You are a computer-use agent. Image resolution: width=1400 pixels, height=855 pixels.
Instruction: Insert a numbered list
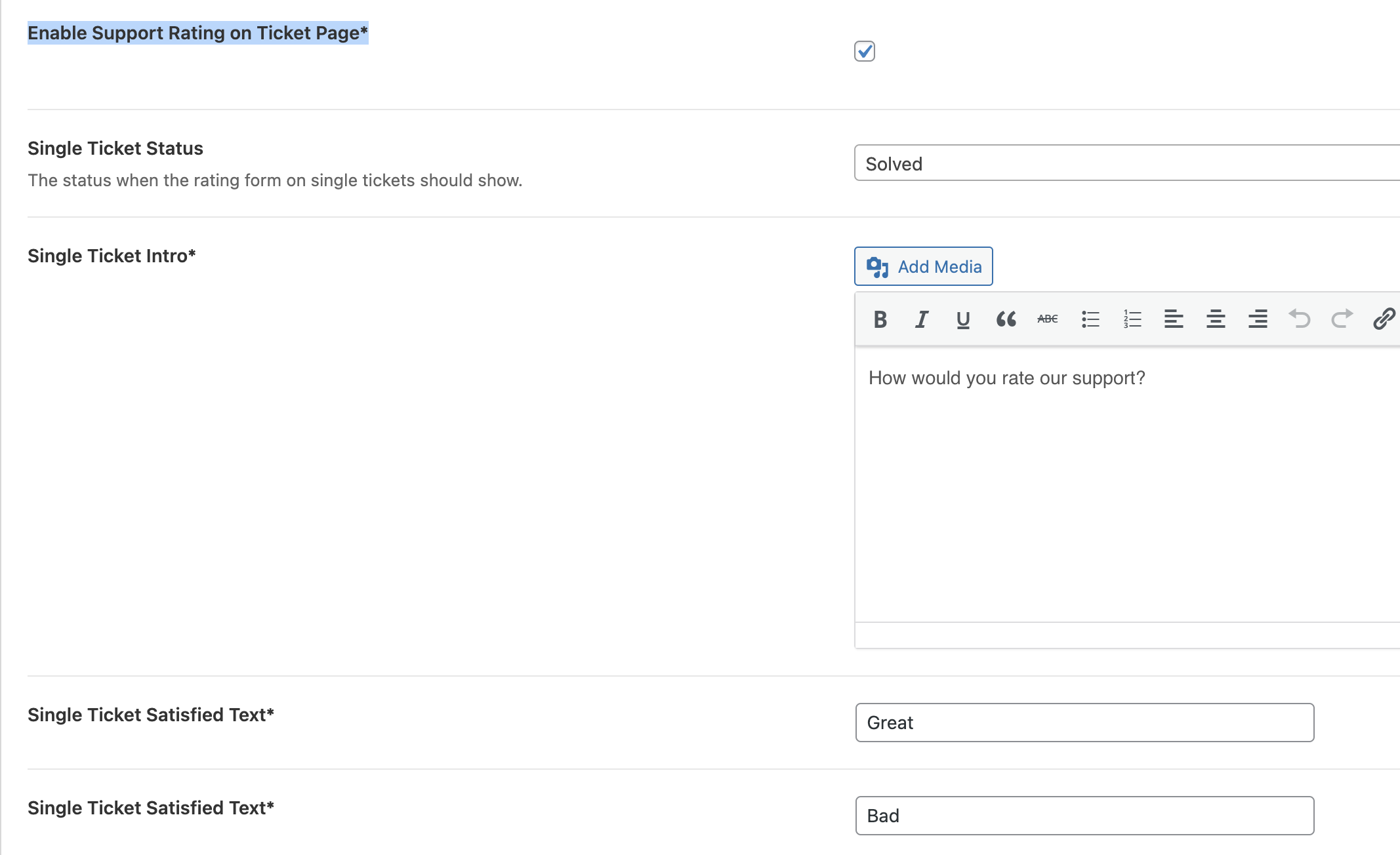coord(1132,319)
